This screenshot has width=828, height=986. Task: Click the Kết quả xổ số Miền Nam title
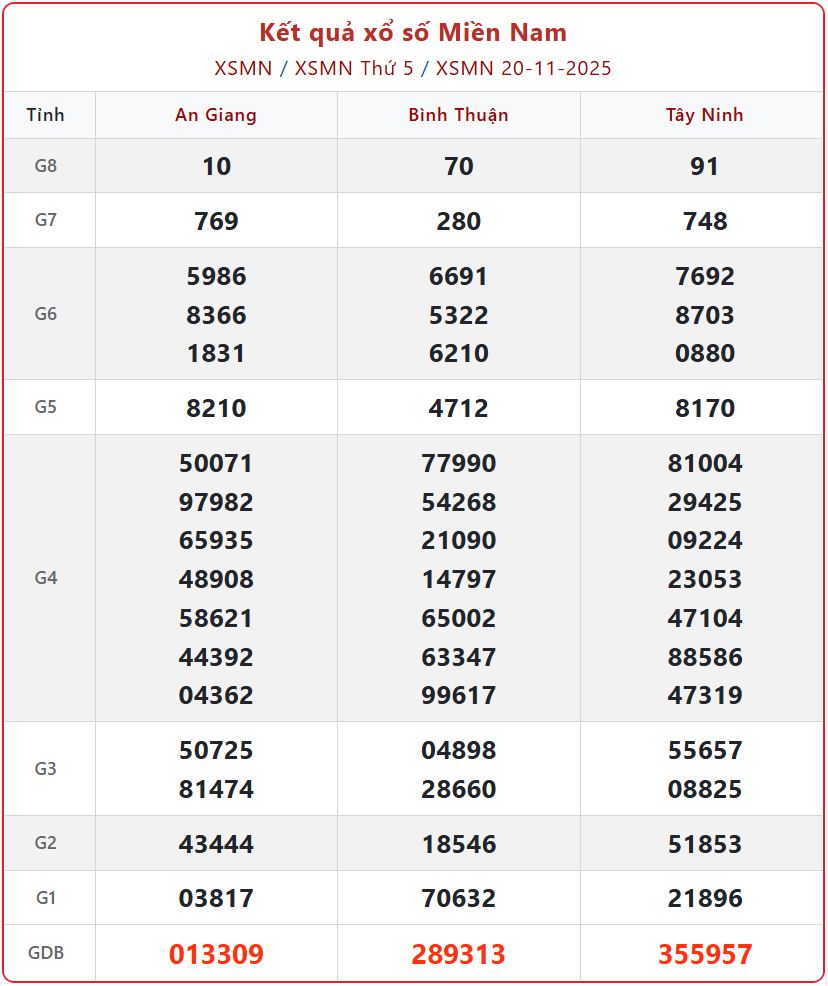tap(413, 32)
